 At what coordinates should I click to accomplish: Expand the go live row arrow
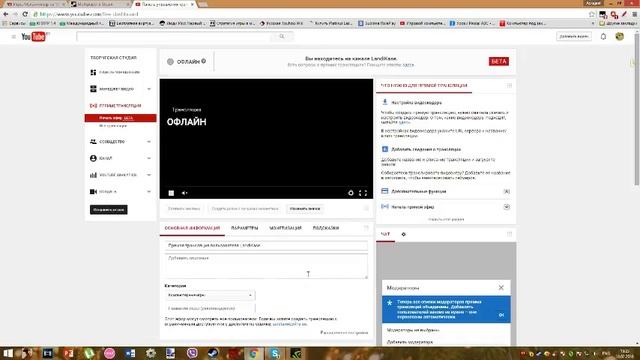[507, 207]
